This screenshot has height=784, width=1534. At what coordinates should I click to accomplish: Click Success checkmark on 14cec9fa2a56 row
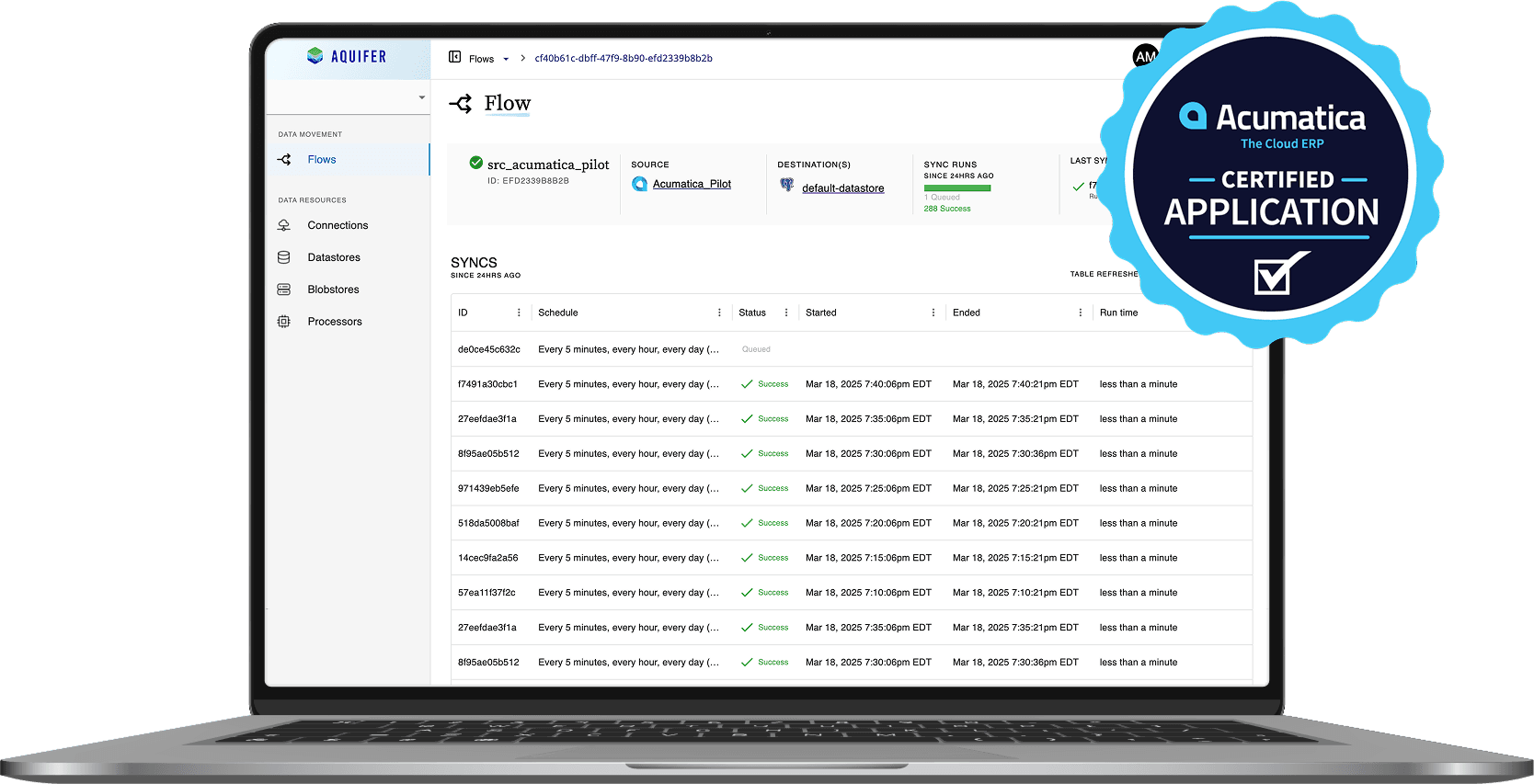point(747,558)
